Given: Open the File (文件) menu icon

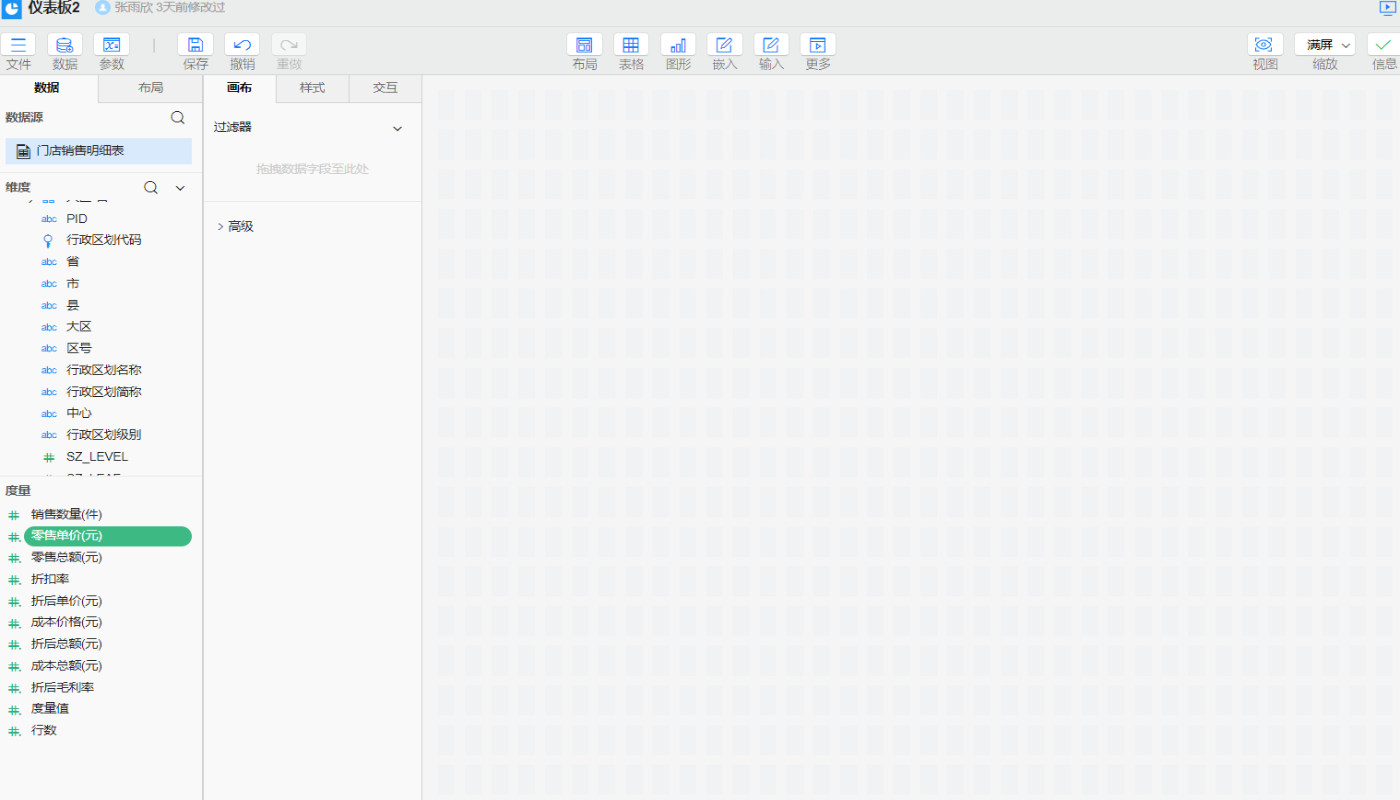Looking at the screenshot, I should pyautogui.click(x=18, y=45).
